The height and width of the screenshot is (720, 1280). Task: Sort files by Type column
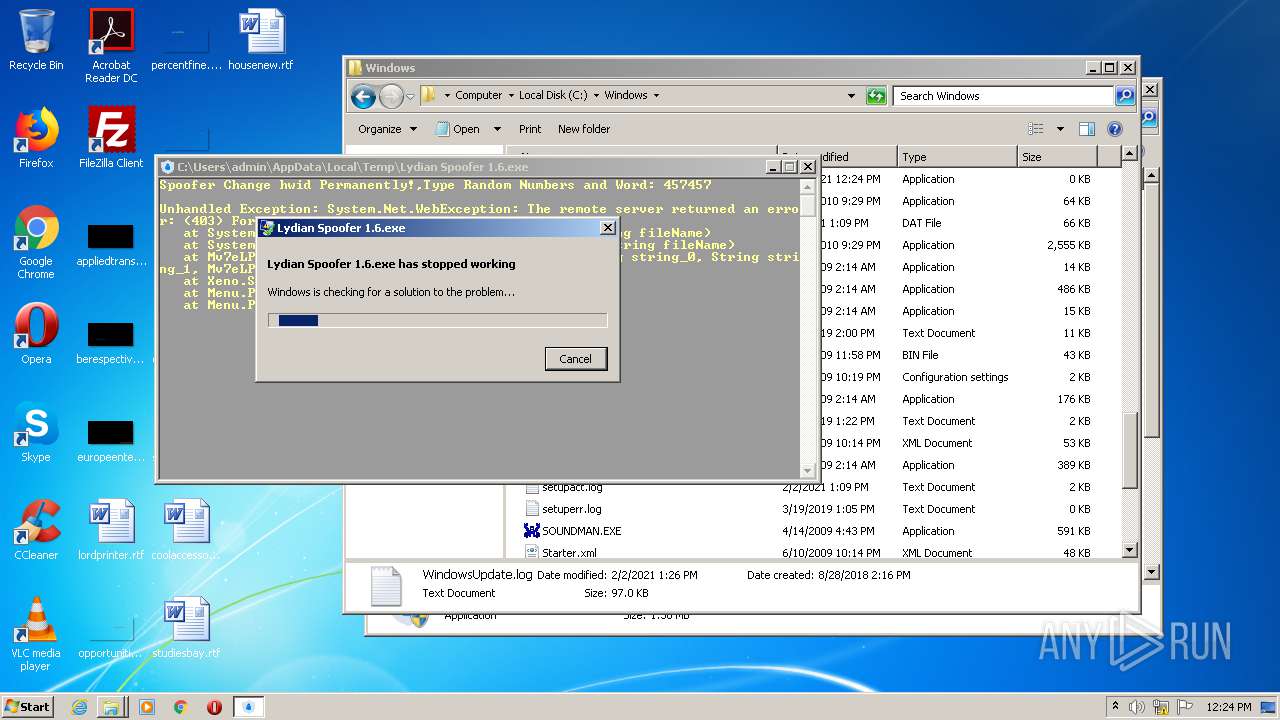pyautogui.click(x=957, y=157)
